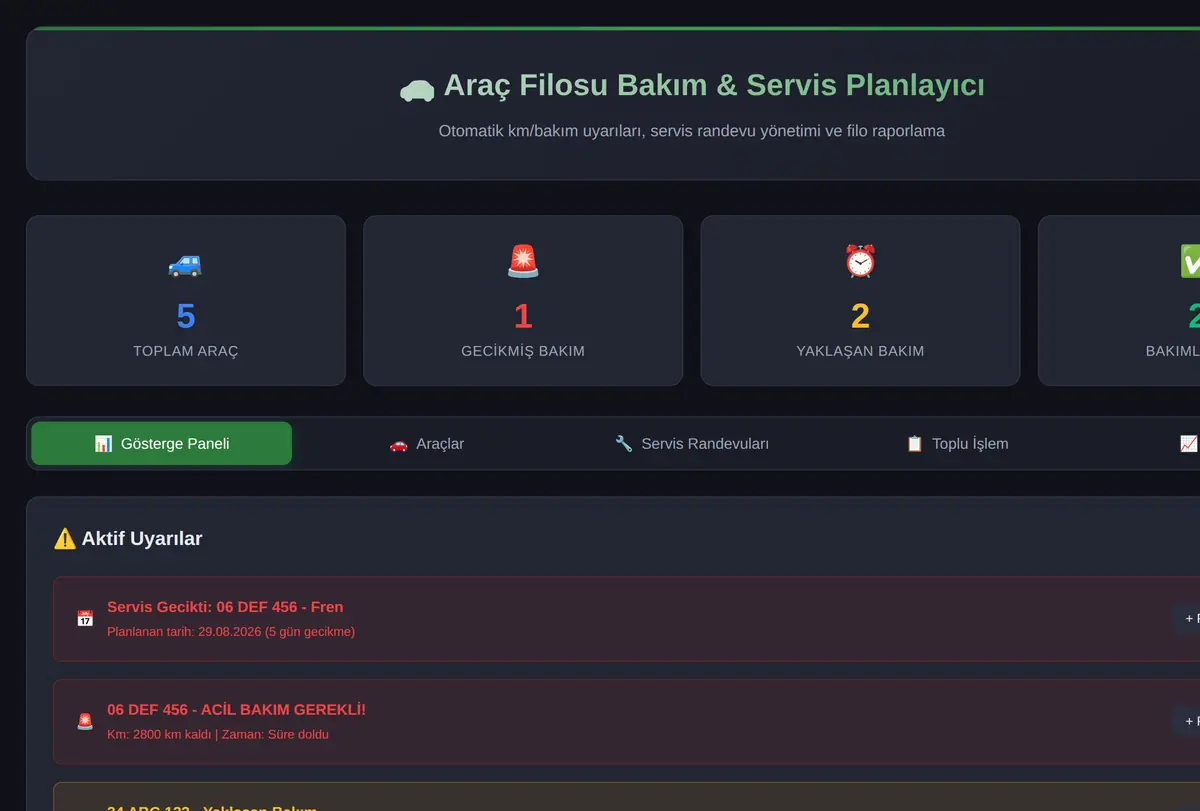Click the Yaklaşan Bakım count 2
The image size is (1200, 811).
point(860,316)
